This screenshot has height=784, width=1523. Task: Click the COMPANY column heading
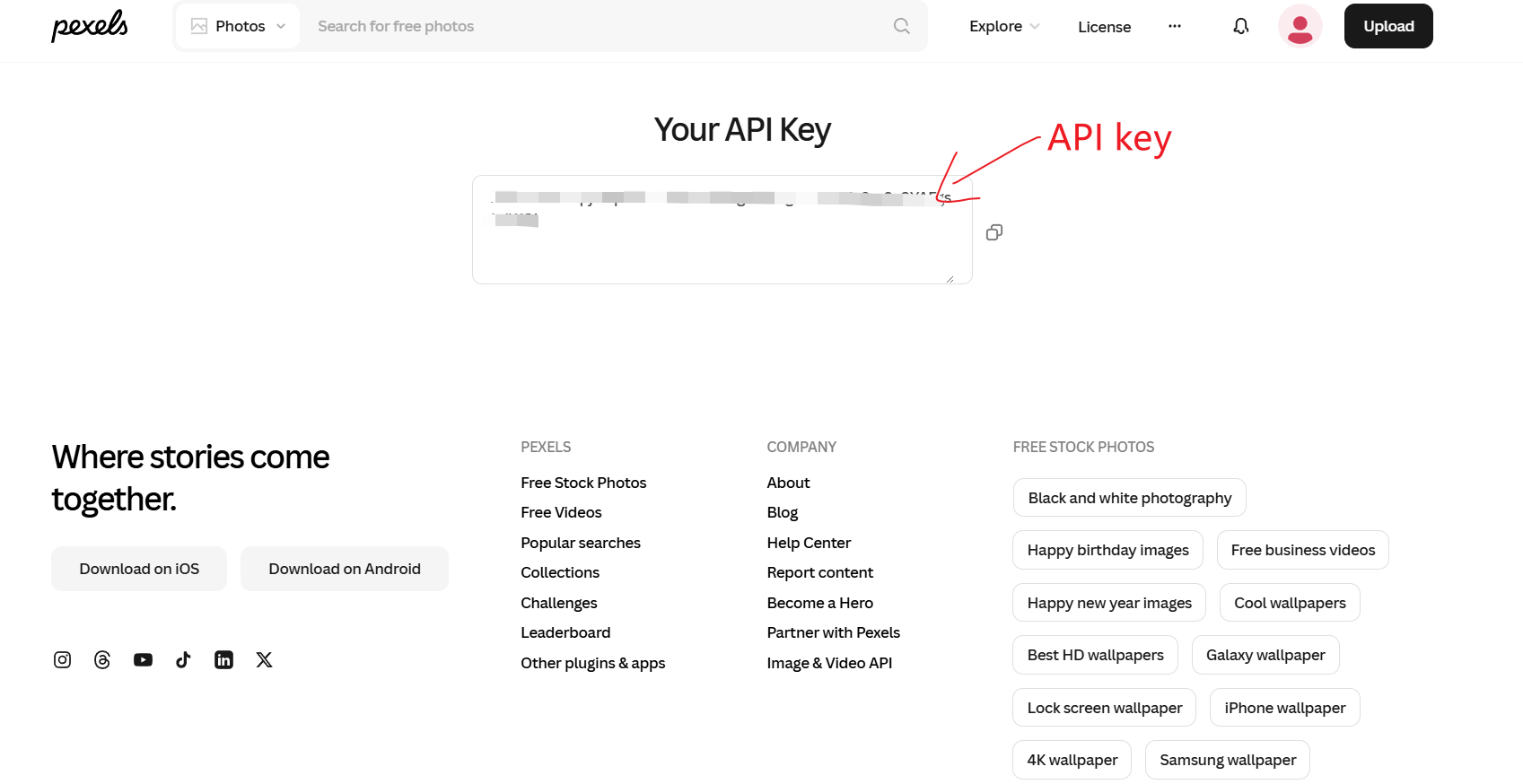[801, 447]
